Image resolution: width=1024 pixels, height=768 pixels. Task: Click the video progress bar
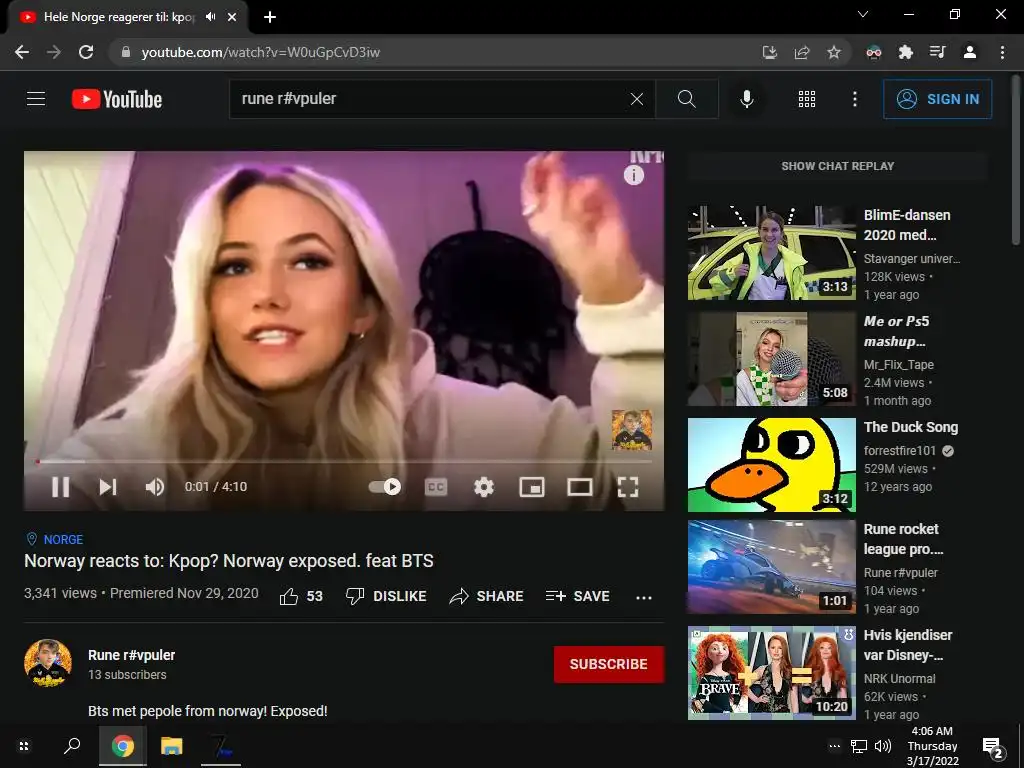point(344,461)
